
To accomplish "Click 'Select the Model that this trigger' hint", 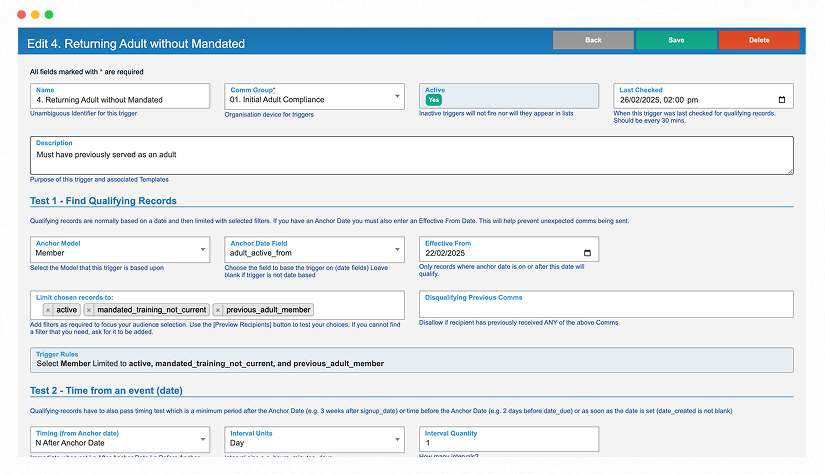I will coord(97,268).
